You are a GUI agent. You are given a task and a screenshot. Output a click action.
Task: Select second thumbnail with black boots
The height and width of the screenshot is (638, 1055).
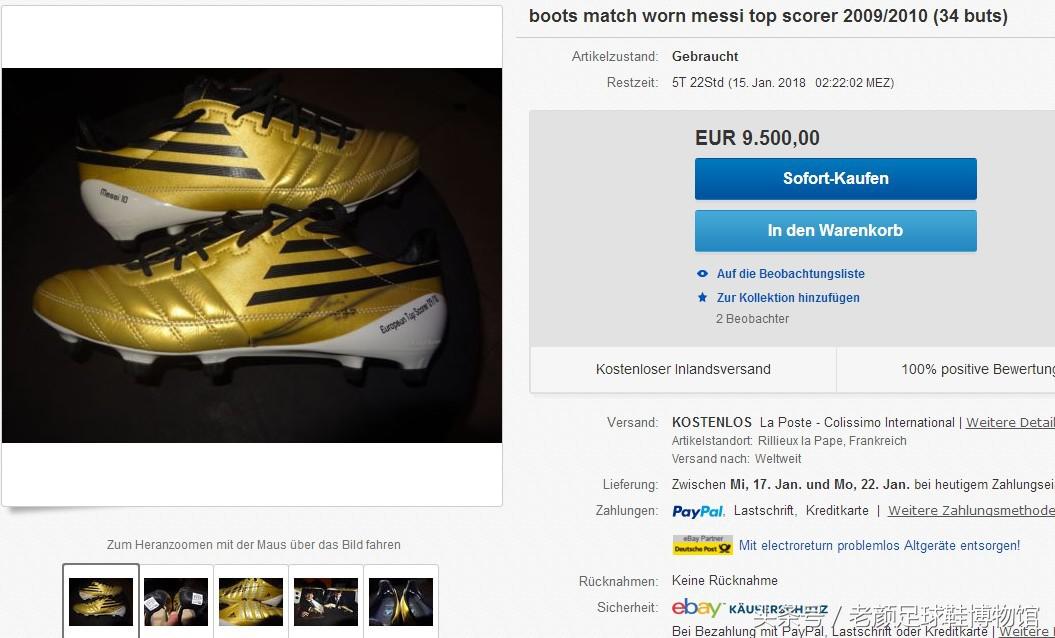[176, 601]
